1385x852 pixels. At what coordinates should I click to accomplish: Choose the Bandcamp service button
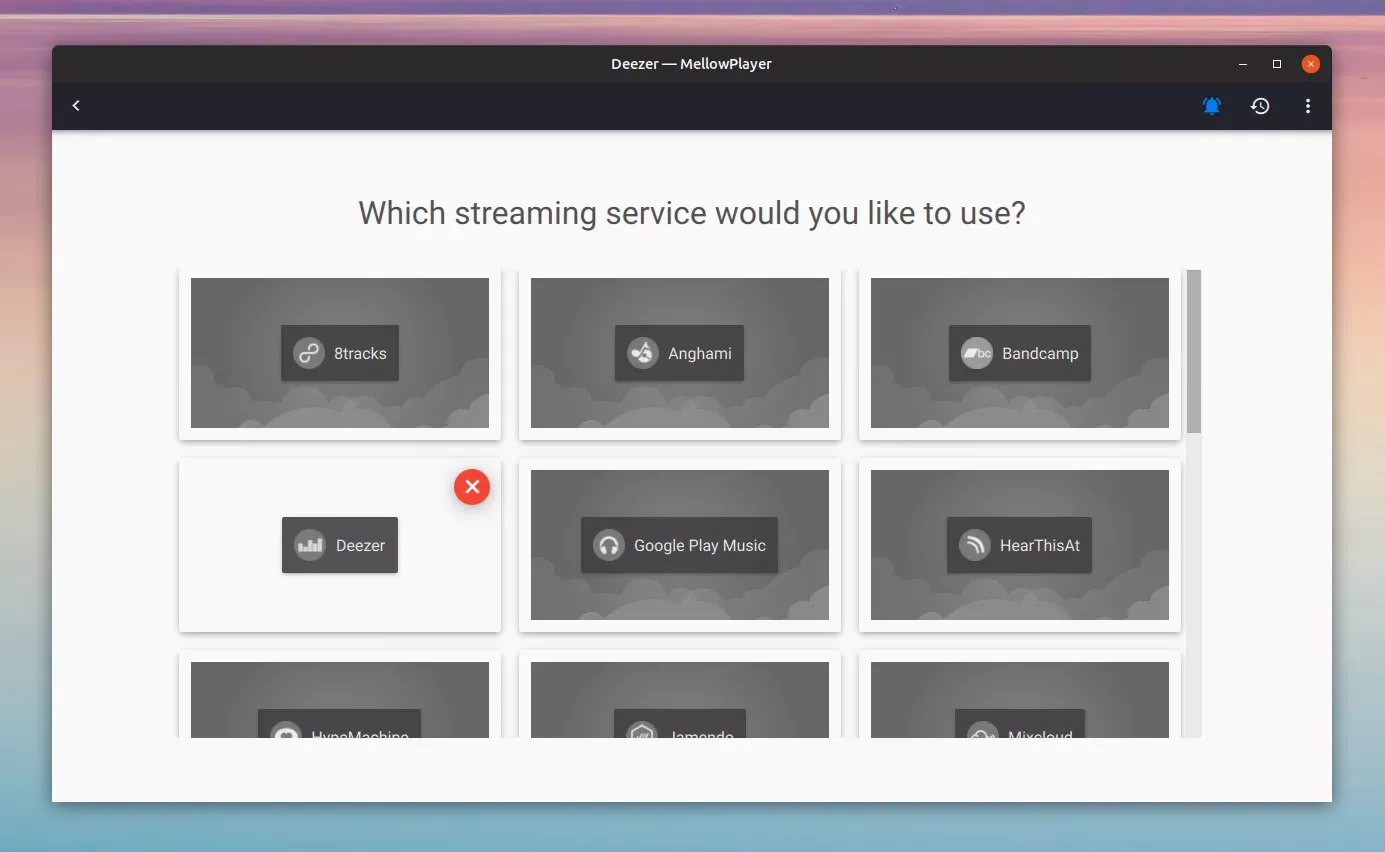coord(1040,353)
